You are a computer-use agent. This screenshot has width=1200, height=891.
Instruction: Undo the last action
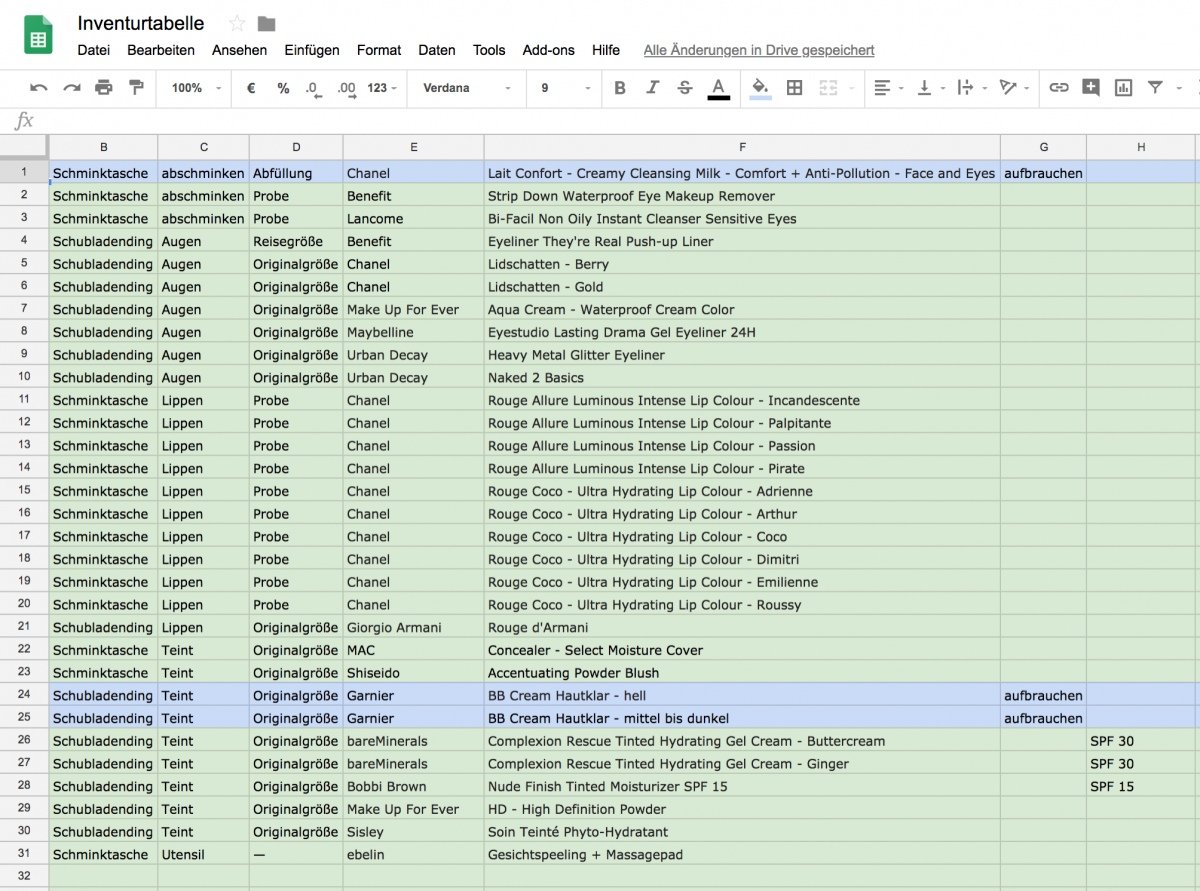(x=39, y=88)
